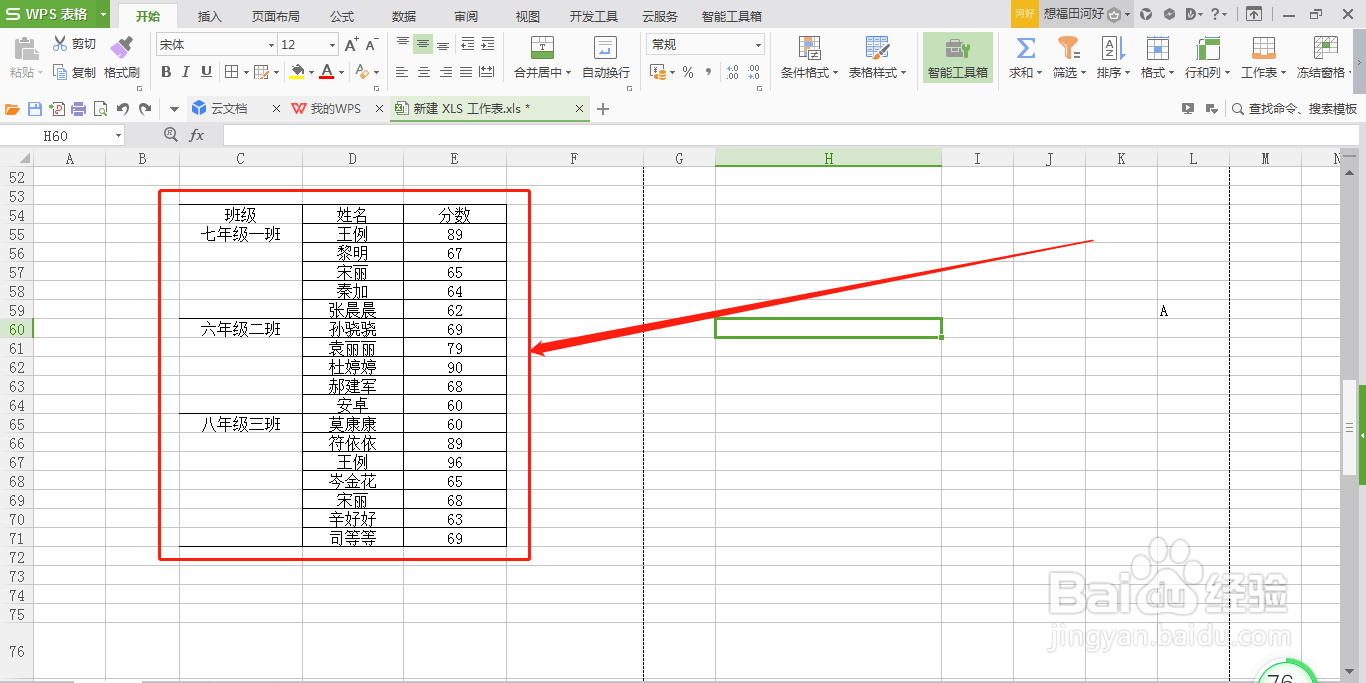Apply red font color A
Screen dimensions: 1366x683
click(326, 72)
